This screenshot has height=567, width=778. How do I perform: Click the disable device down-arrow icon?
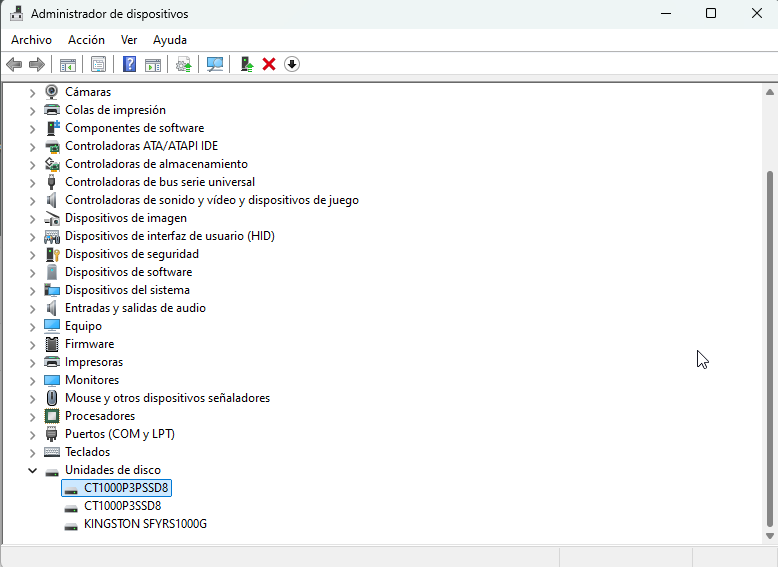click(x=292, y=64)
